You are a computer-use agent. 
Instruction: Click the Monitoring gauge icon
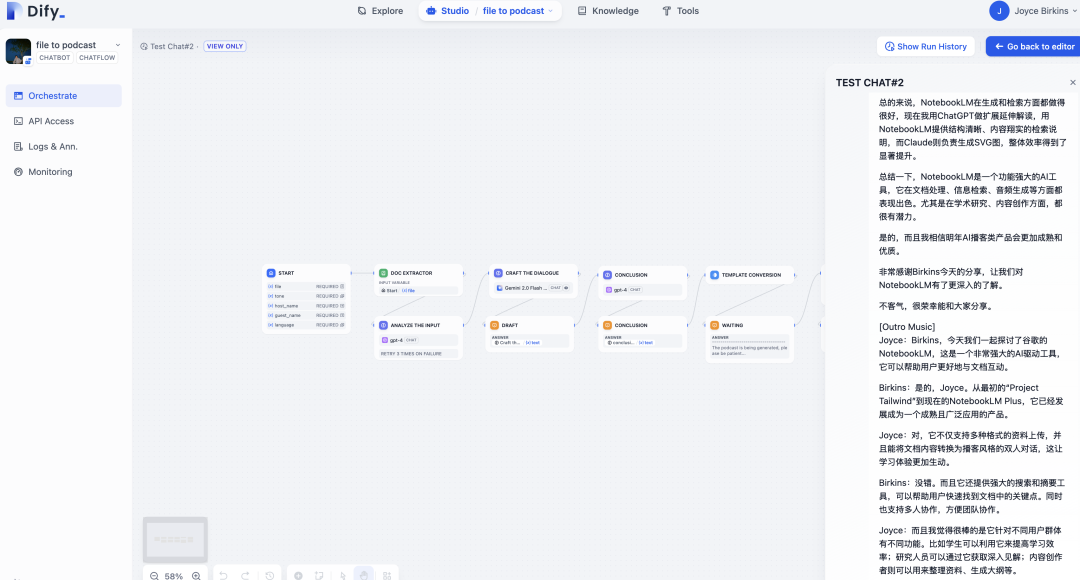[19, 172]
